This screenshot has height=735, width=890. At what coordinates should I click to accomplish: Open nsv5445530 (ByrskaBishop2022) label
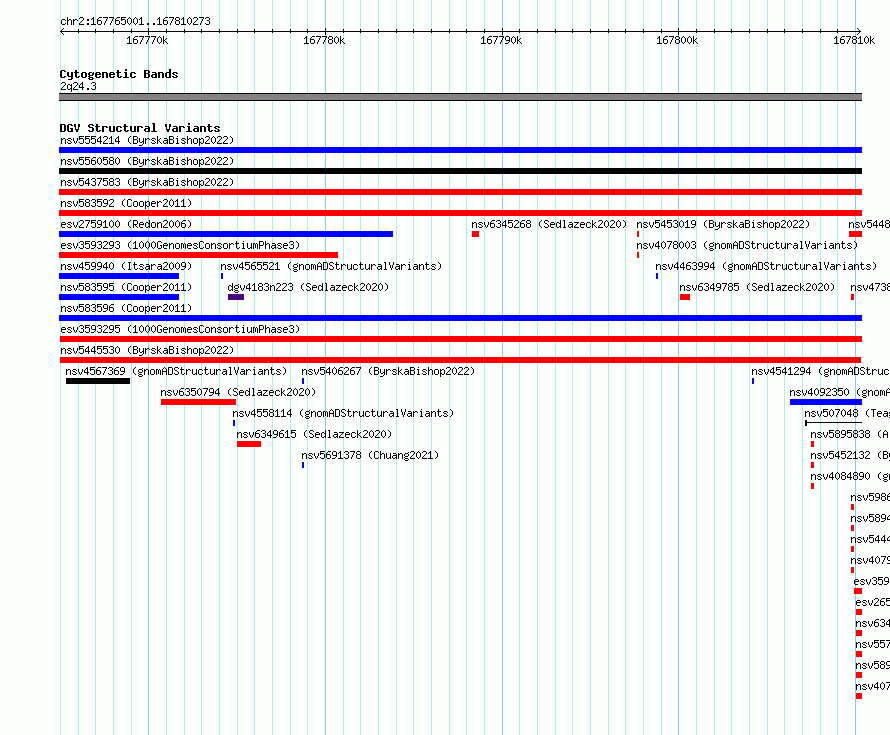pos(147,350)
